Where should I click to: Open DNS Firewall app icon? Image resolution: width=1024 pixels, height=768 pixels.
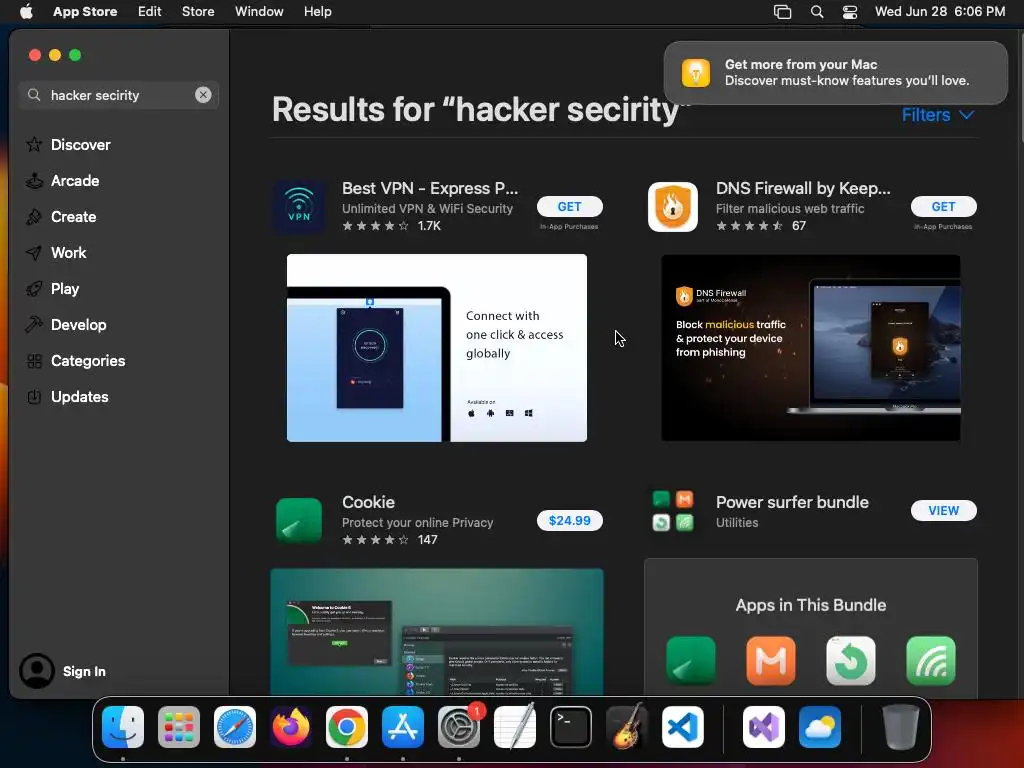pyautogui.click(x=673, y=207)
